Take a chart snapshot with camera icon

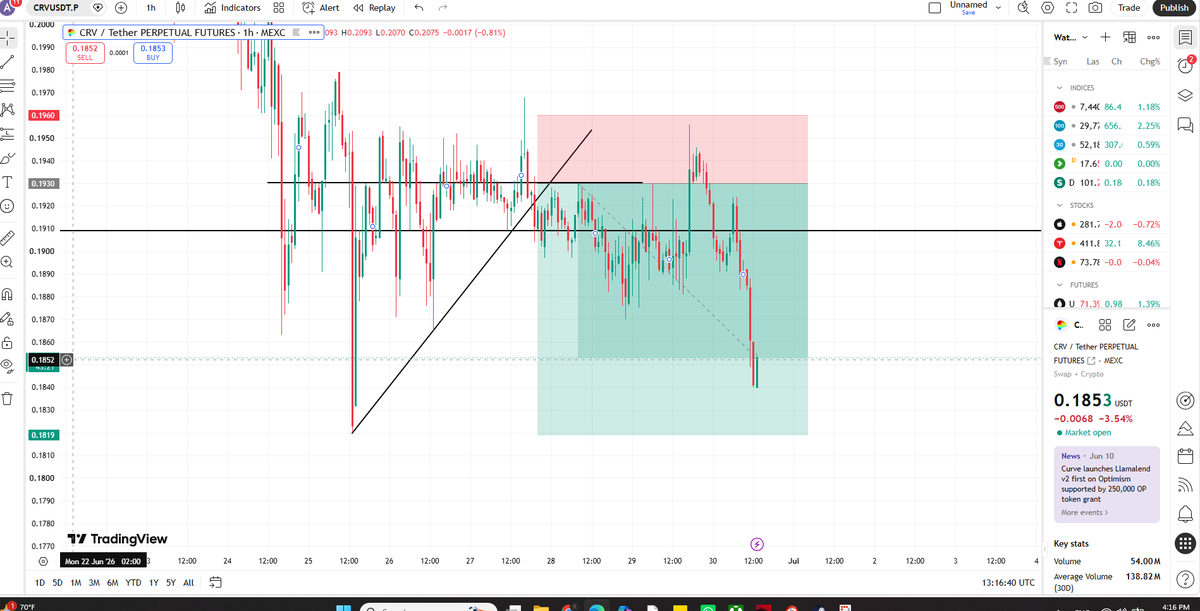pos(1095,7)
